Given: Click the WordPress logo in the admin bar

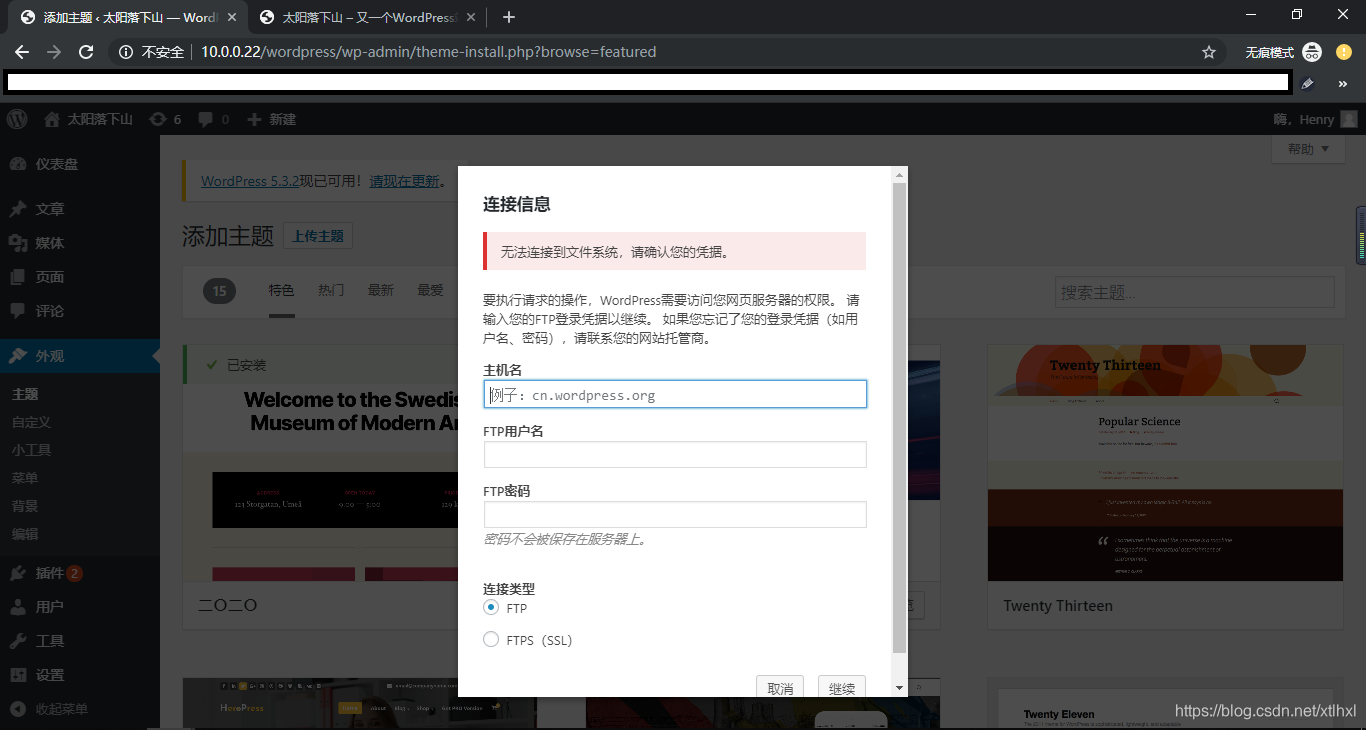Looking at the screenshot, I should [17, 119].
